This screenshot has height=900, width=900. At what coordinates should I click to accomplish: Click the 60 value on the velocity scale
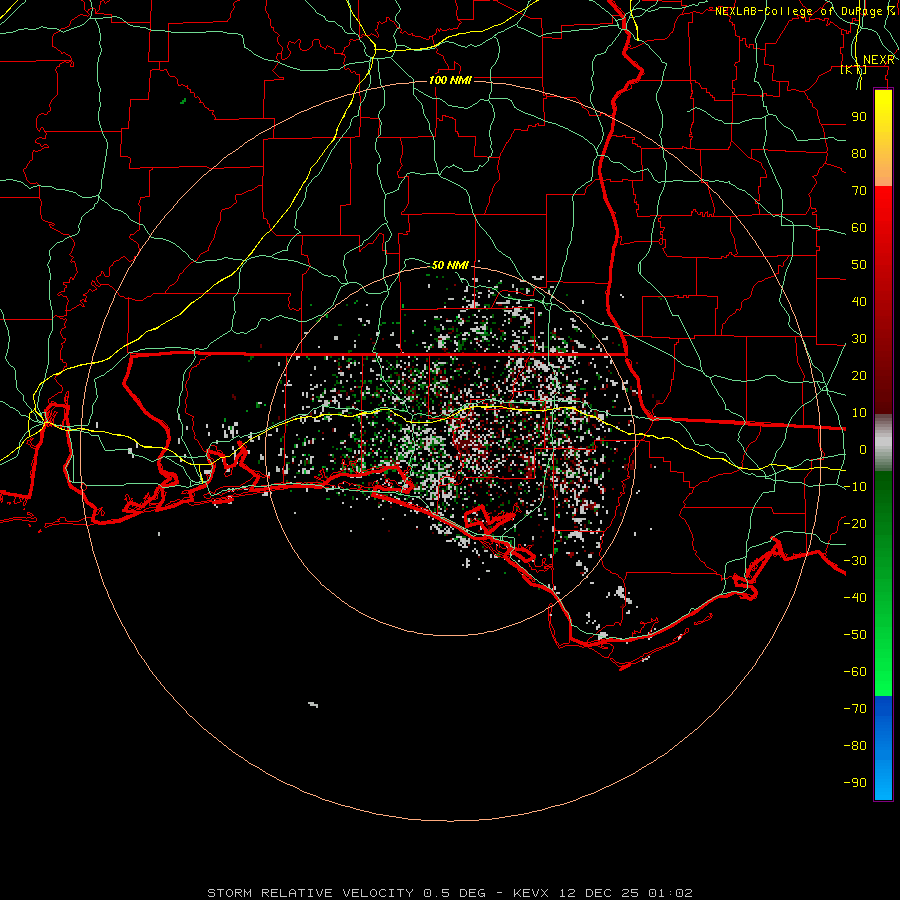[859, 228]
